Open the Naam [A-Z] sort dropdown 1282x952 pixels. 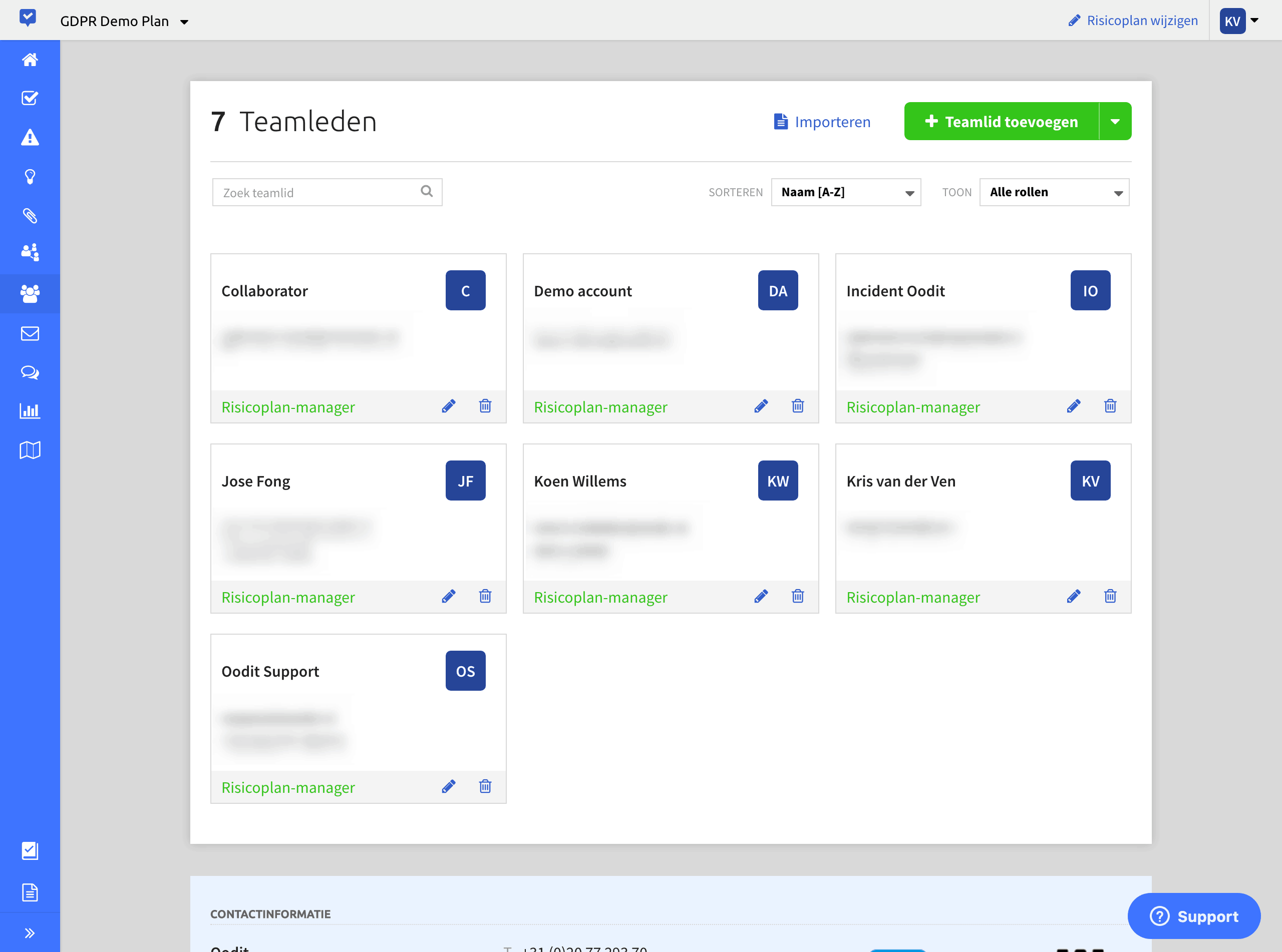point(846,192)
